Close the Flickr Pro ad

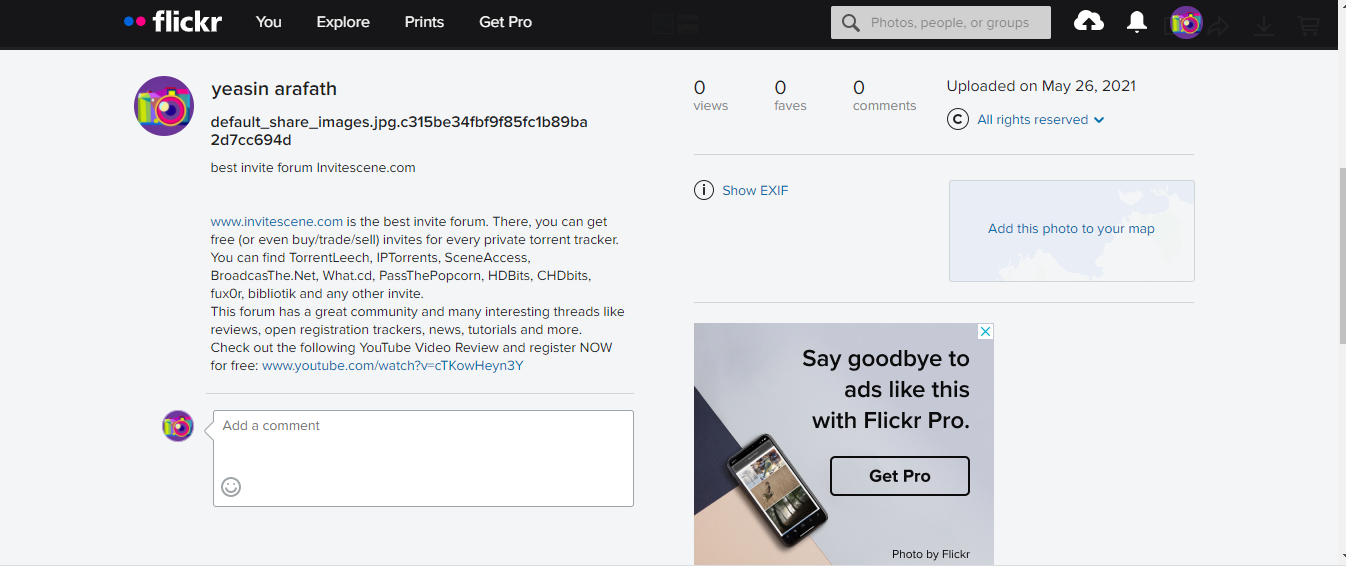pos(985,332)
